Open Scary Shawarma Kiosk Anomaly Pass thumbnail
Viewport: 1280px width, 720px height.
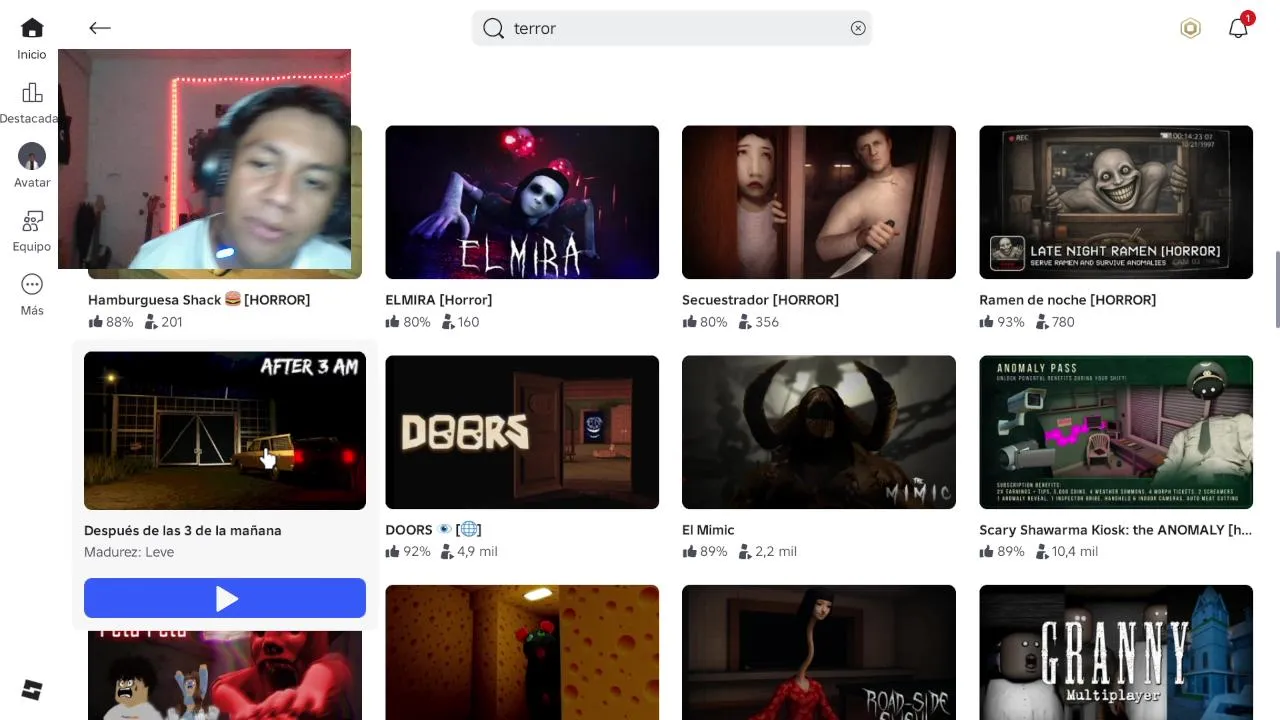pyautogui.click(x=1116, y=432)
